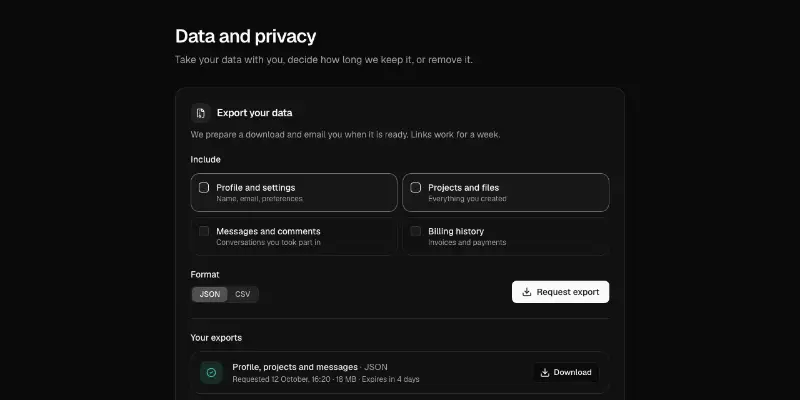Click the Export your data file icon
Screen dimensions: 800x400
click(x=201, y=113)
